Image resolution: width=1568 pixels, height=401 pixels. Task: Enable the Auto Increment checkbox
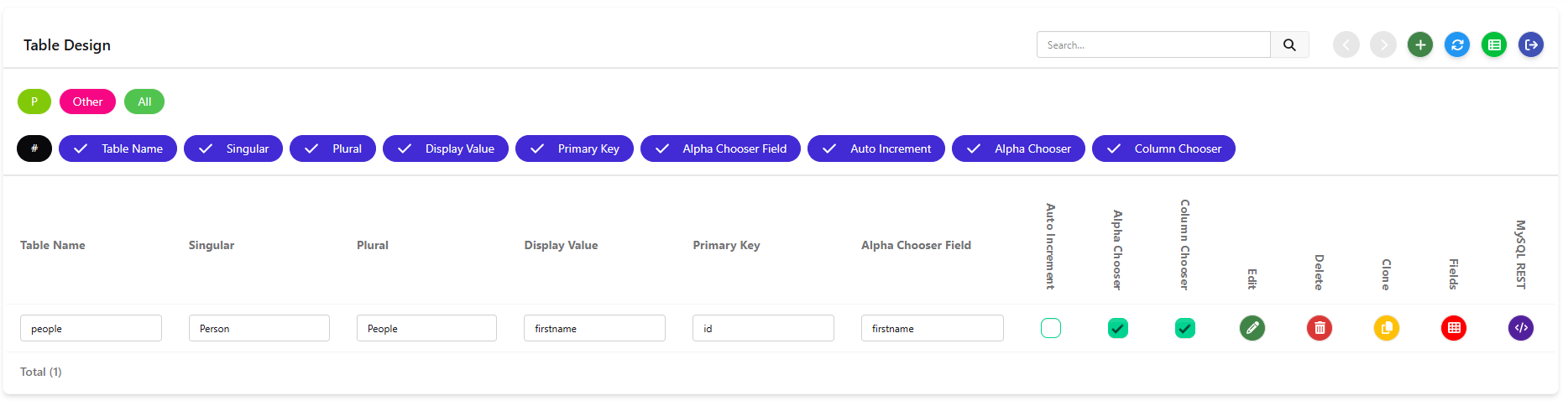[x=1051, y=328]
